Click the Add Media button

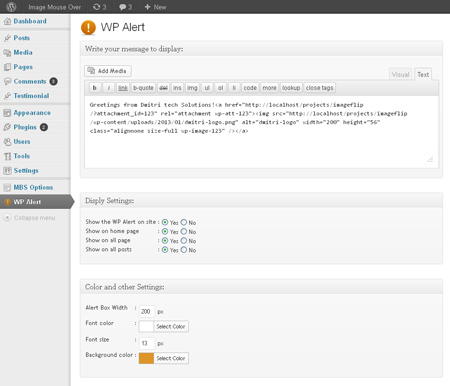point(108,71)
